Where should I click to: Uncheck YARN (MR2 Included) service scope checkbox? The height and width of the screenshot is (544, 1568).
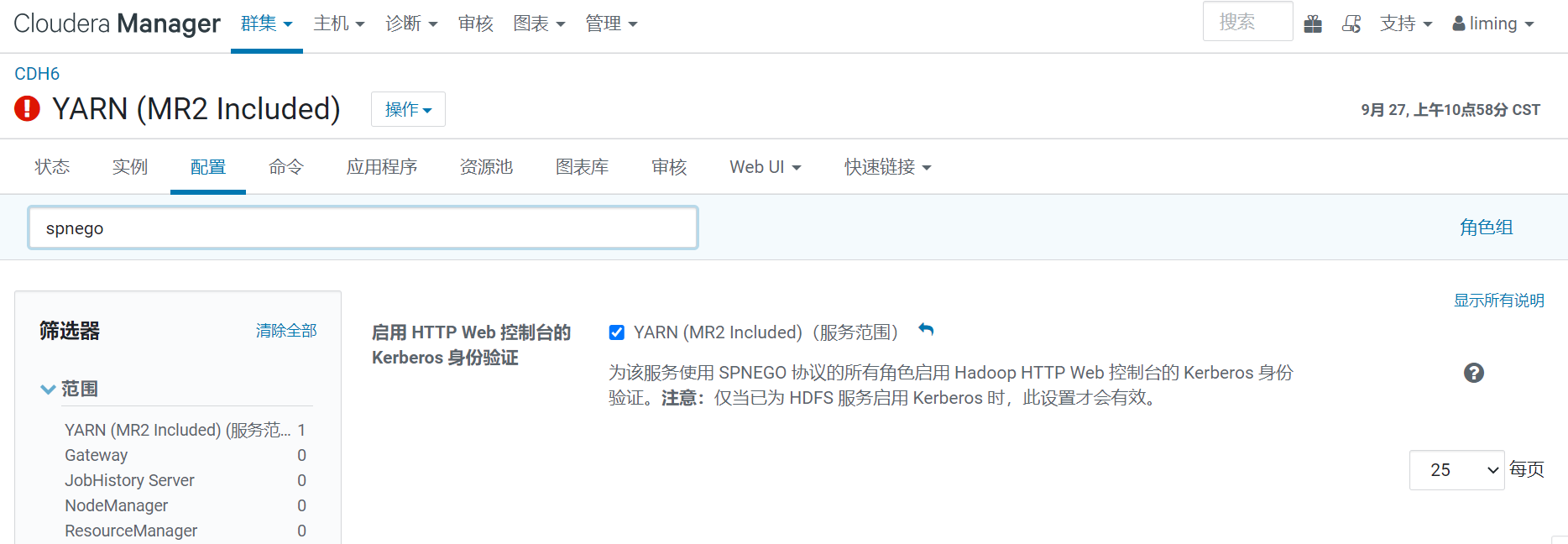[x=617, y=332]
